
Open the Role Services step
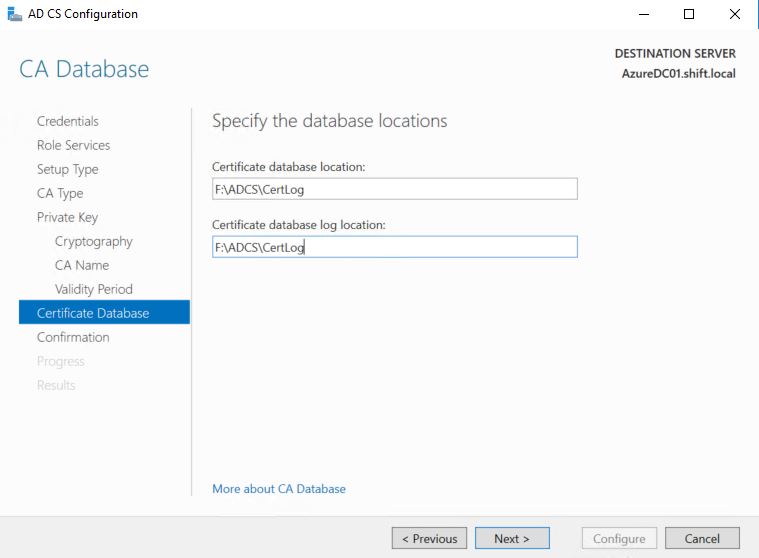click(73, 145)
